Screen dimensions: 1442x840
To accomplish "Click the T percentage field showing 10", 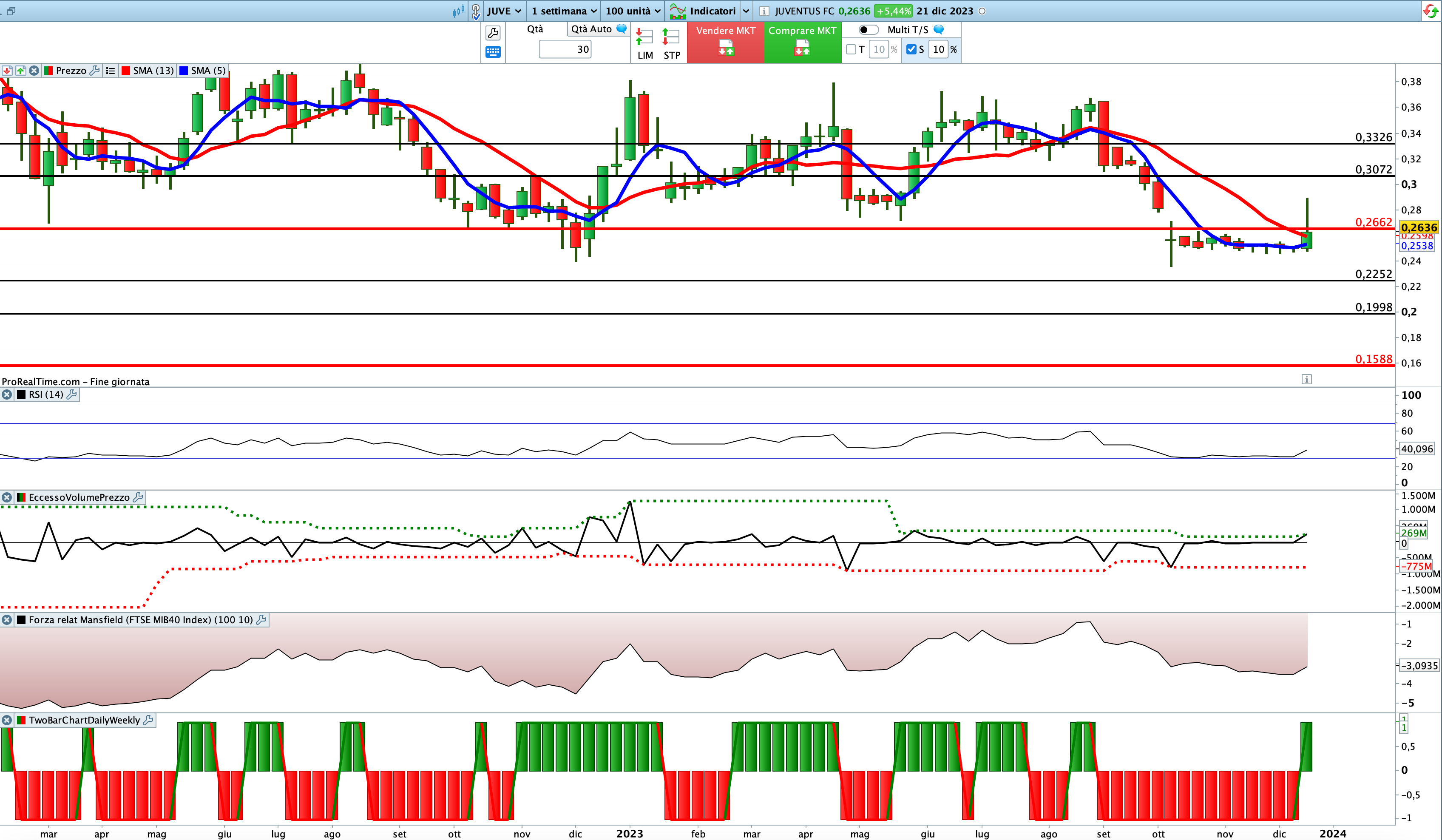I will [879, 49].
